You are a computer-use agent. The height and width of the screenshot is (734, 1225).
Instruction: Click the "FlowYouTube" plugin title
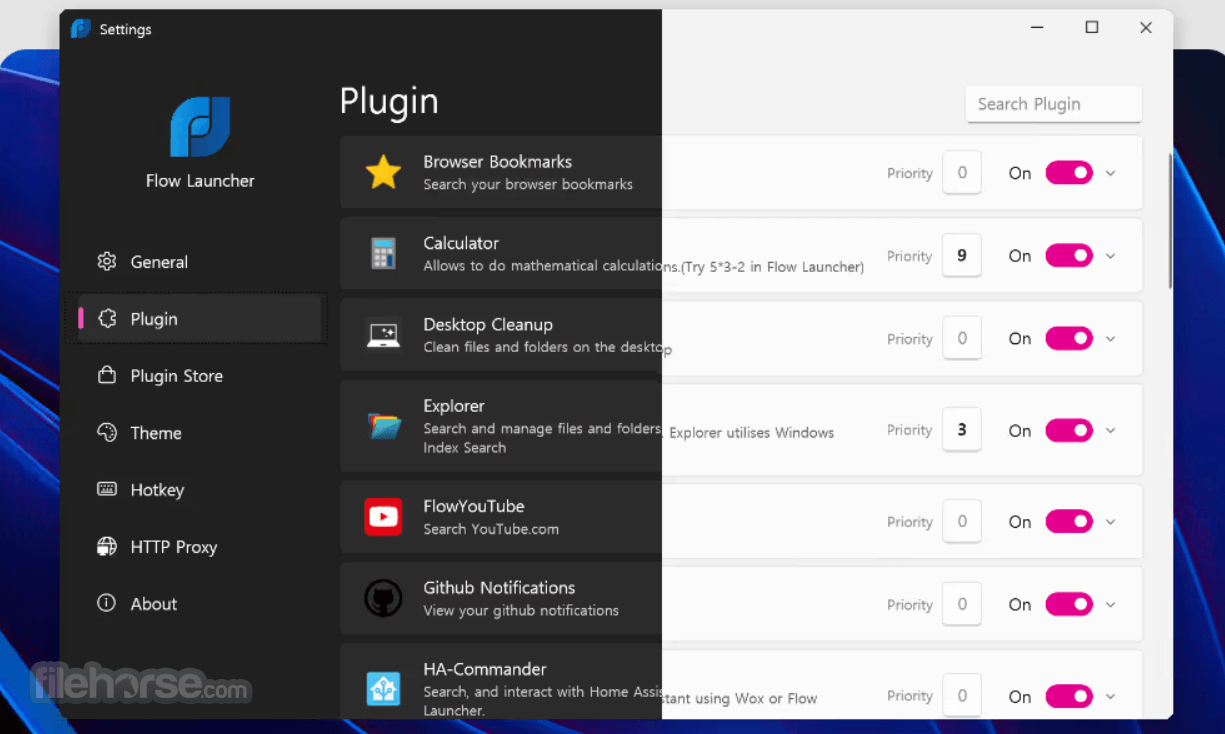(473, 507)
